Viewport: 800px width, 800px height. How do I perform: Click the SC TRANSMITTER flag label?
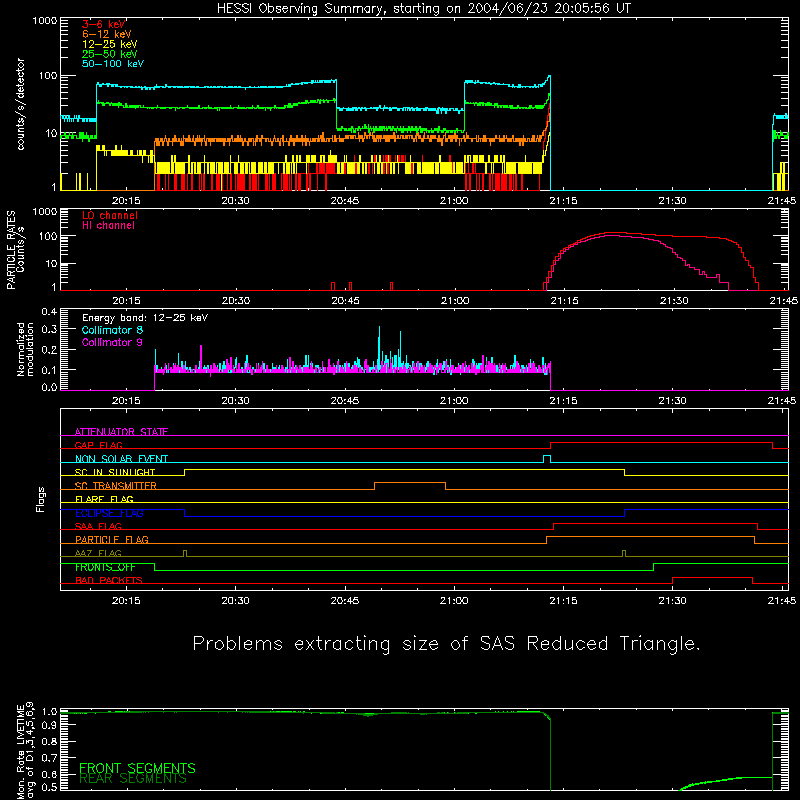[x=116, y=486]
